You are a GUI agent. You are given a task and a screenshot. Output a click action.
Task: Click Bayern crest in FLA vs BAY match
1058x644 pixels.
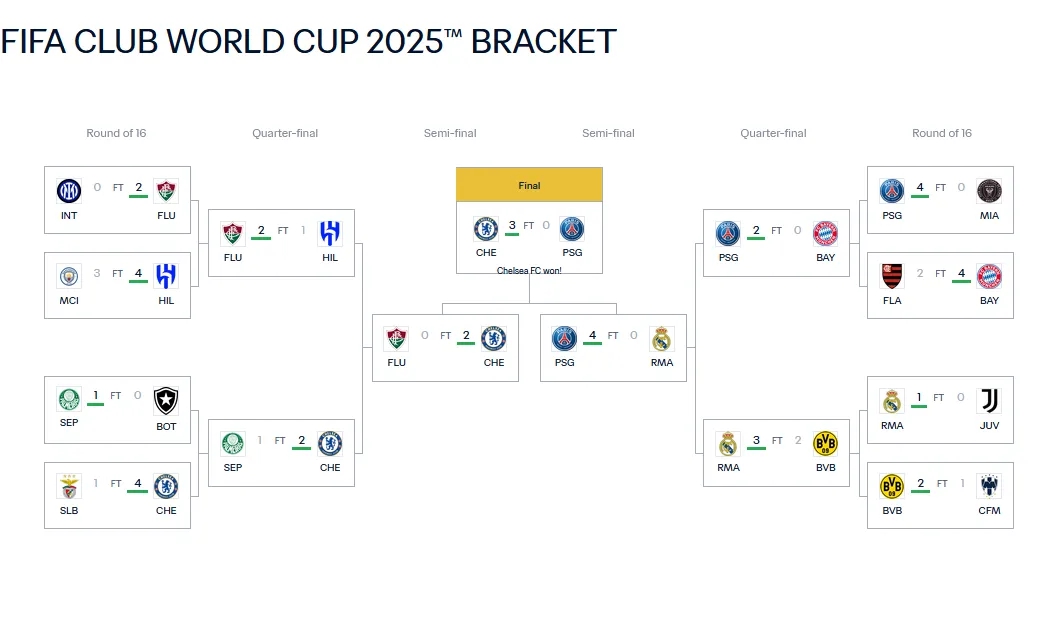coord(989,276)
